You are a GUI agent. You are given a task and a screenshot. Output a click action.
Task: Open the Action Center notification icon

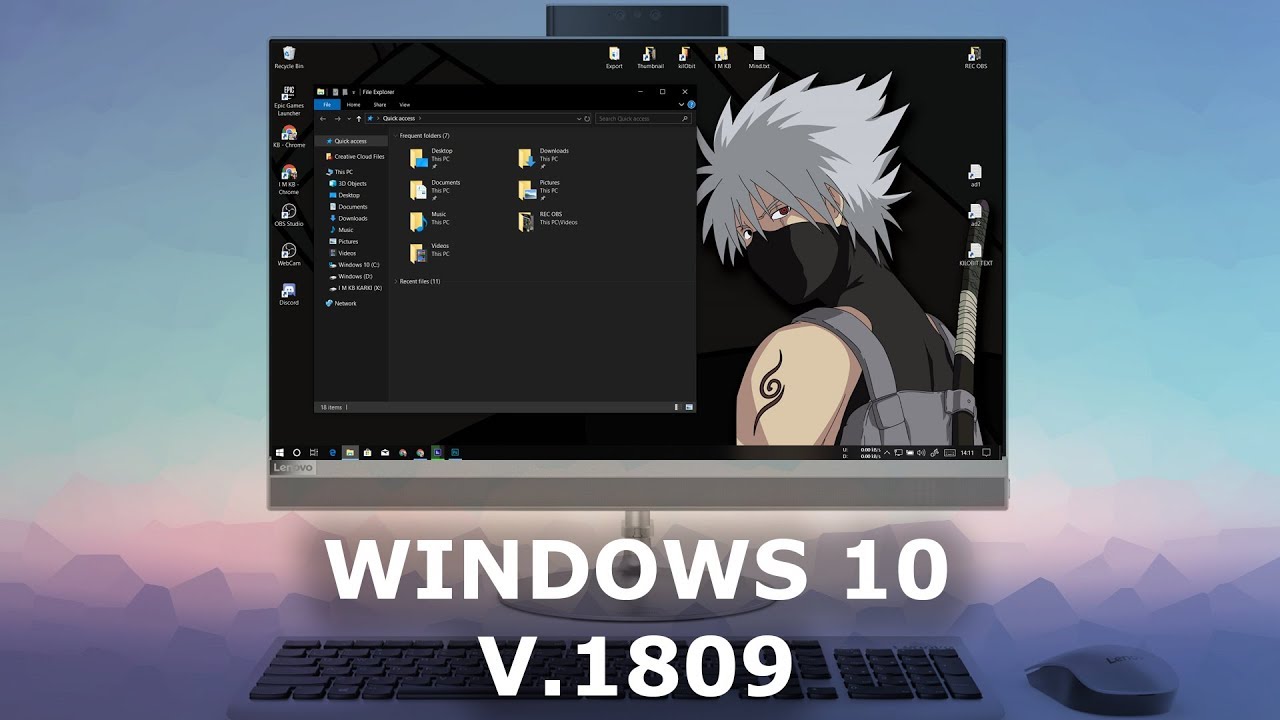coord(986,452)
